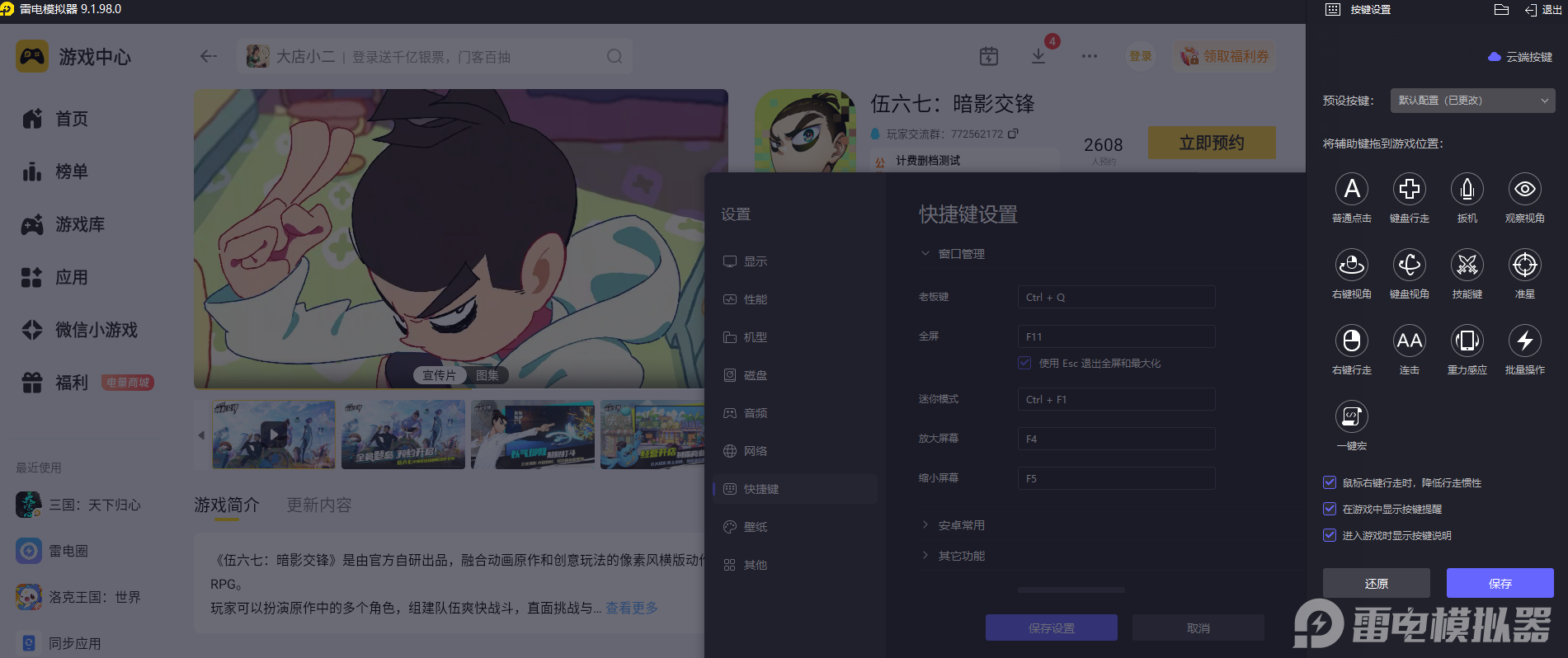
Task: Click the 立即预约 pre-register button
Action: click(x=1211, y=143)
